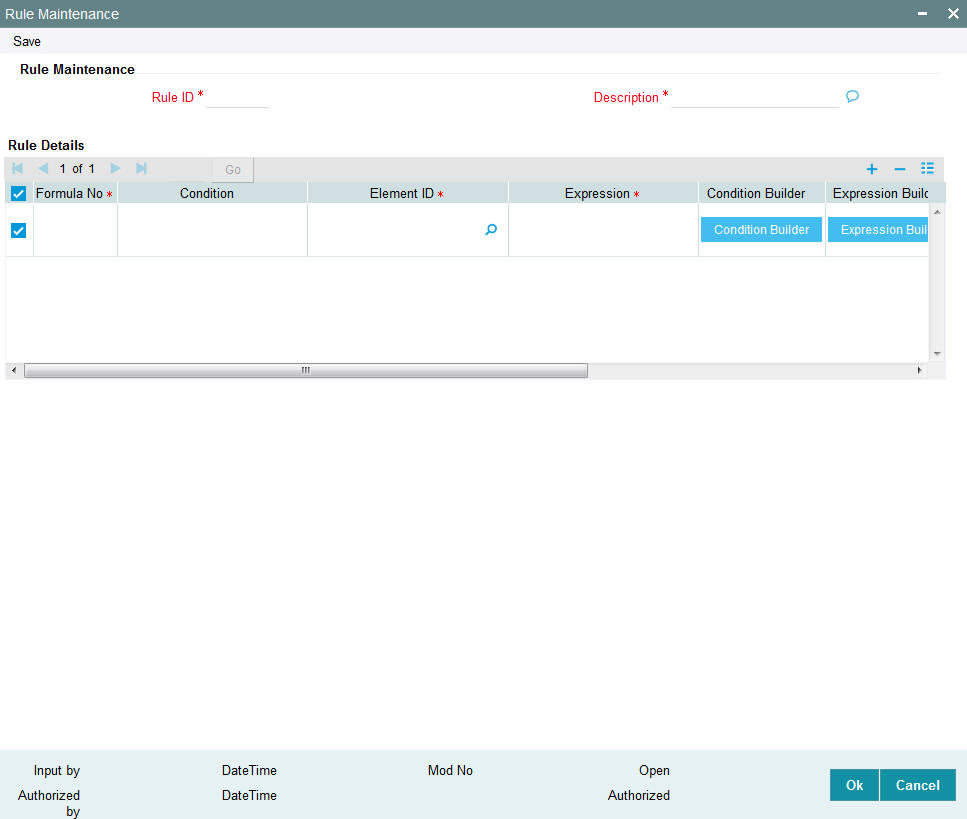This screenshot has height=819, width=967.
Task: Open Description text editor bubble icon
Action: coord(852,96)
